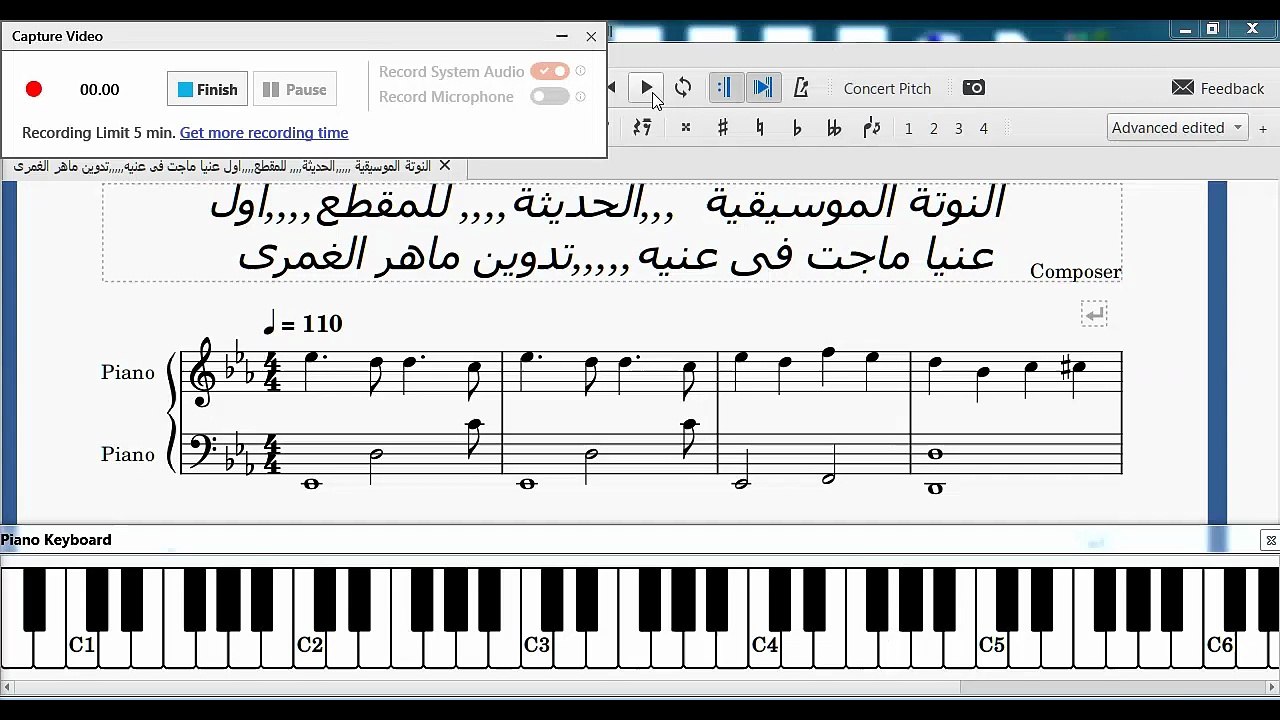Viewport: 1280px width, 720px height.
Task: Click the red recording indicator
Action: click(x=34, y=89)
